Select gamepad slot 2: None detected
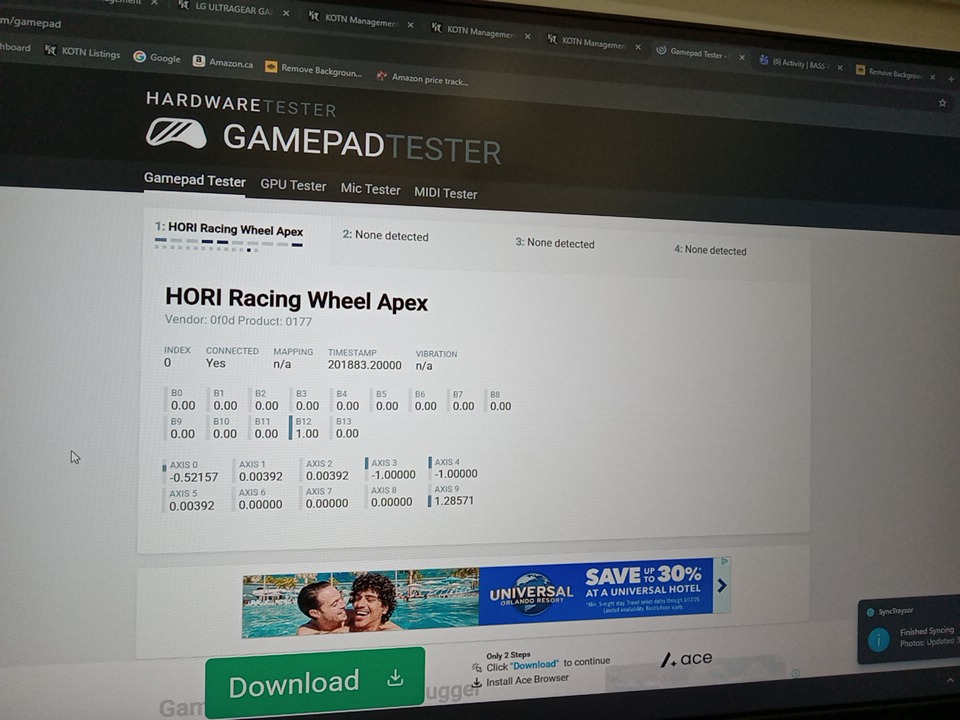The height and width of the screenshot is (720, 960). pyautogui.click(x=385, y=236)
